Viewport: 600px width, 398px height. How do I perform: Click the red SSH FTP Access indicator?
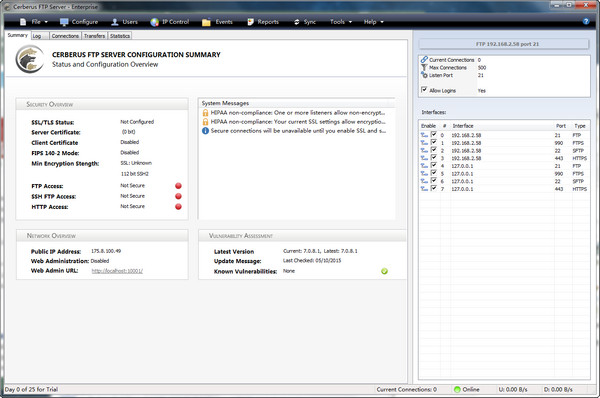pyautogui.click(x=178, y=196)
